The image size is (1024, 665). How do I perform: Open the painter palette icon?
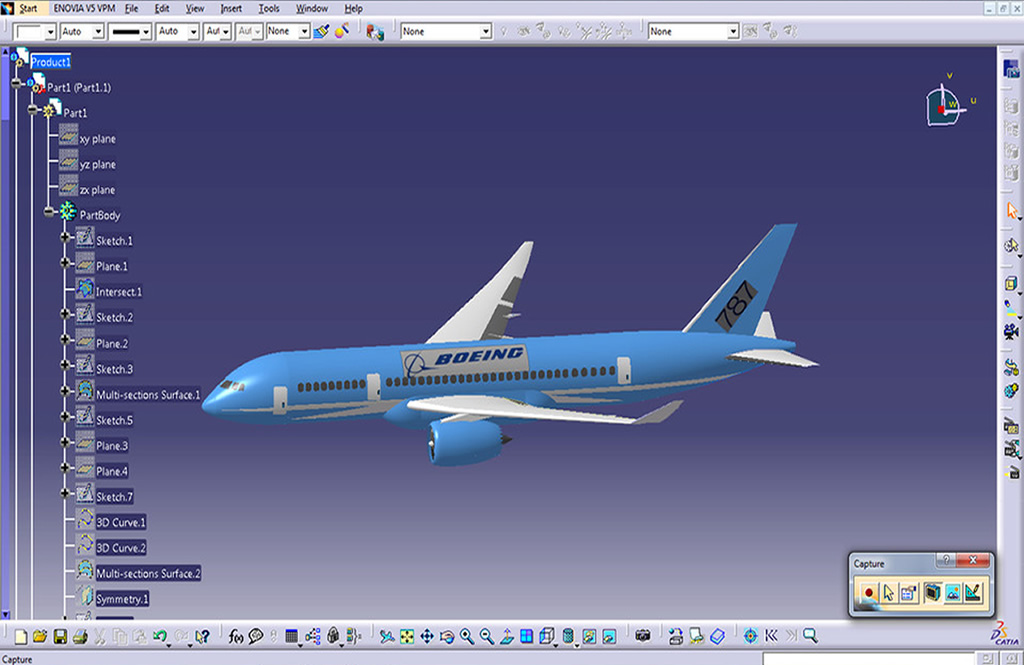pos(342,31)
